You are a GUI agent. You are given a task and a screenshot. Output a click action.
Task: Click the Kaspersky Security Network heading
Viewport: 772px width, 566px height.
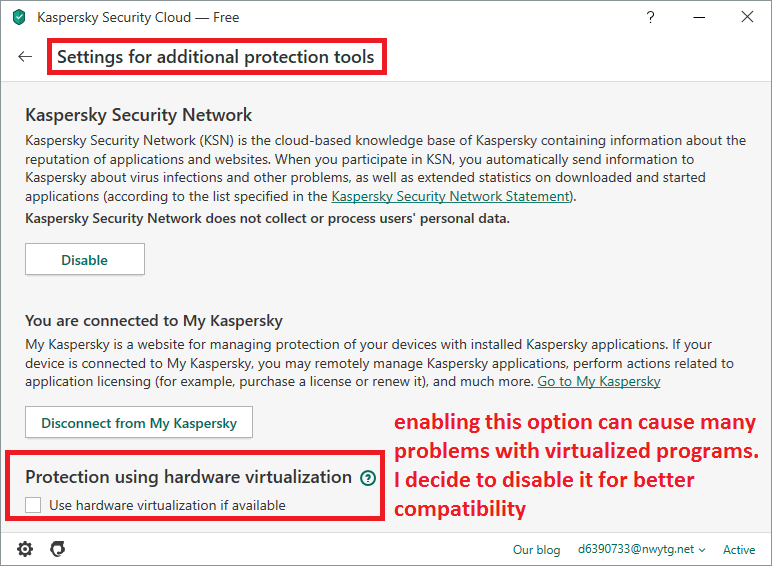[139, 115]
